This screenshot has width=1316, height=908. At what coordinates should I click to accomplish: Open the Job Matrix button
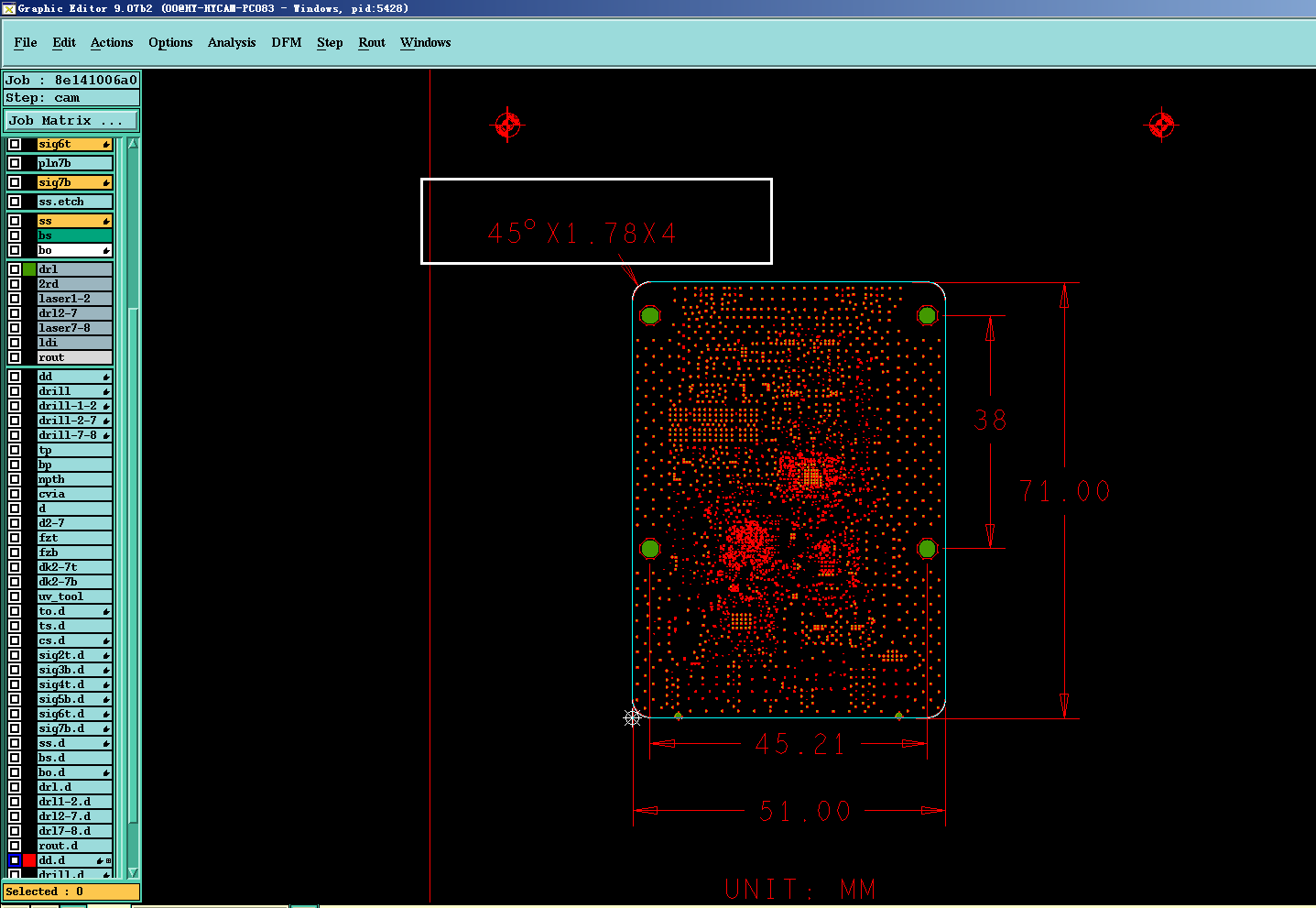tap(71, 121)
